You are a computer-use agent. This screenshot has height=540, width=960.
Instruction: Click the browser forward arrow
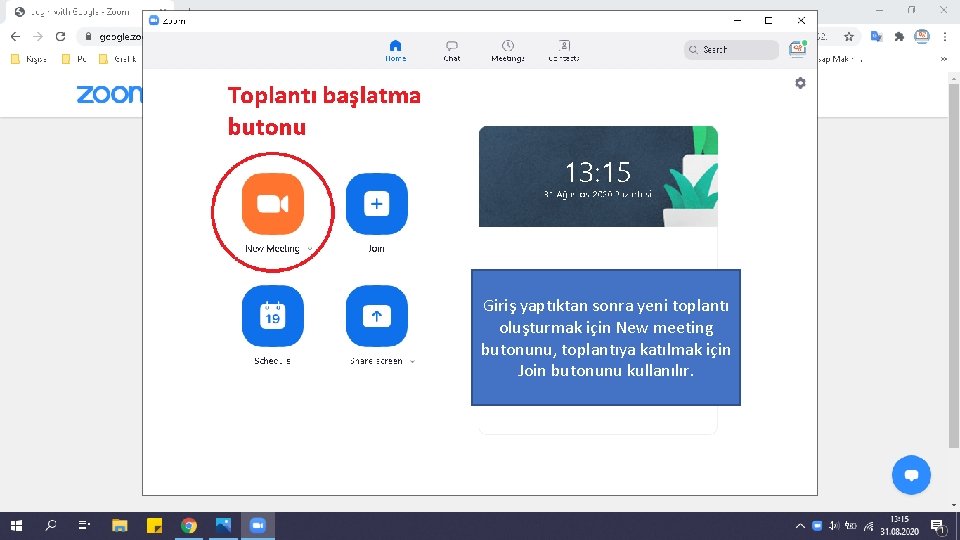38,37
